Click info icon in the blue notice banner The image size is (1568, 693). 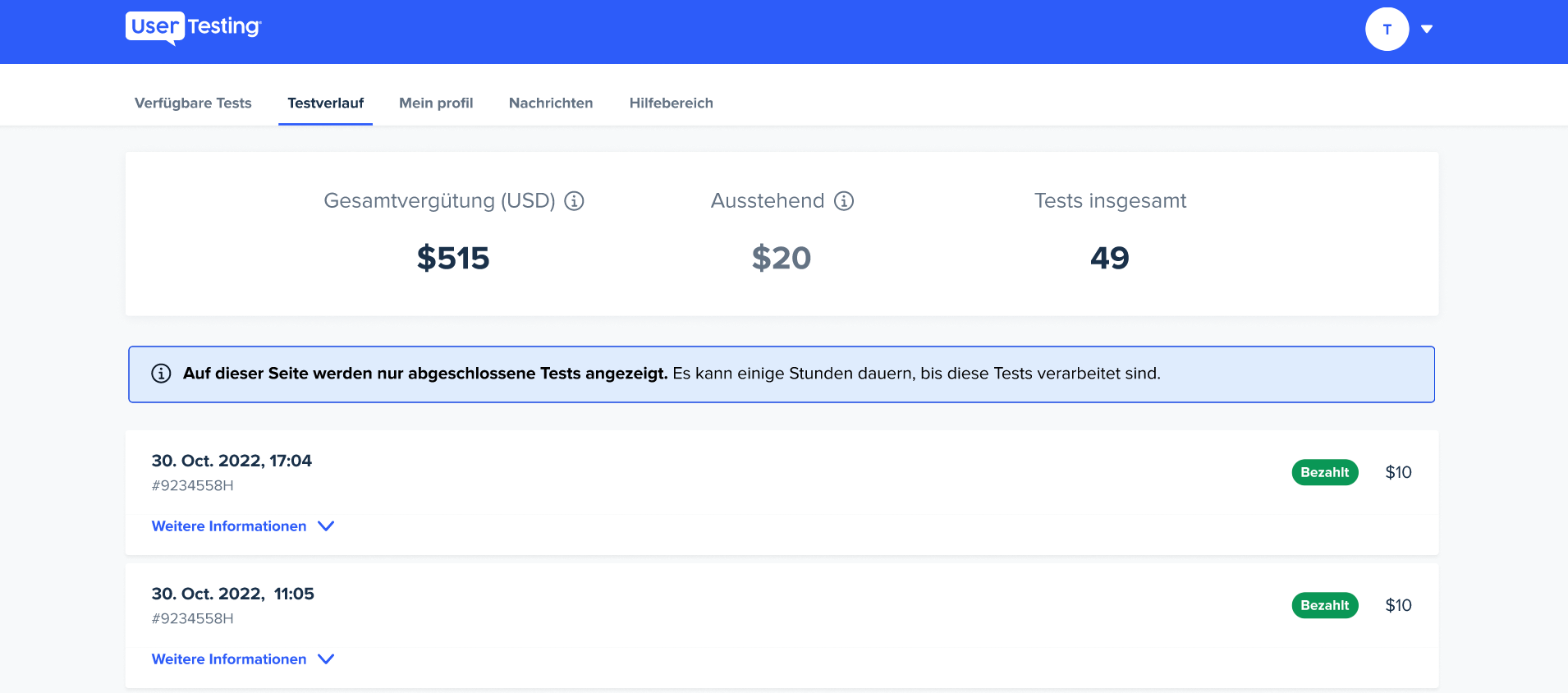161,374
